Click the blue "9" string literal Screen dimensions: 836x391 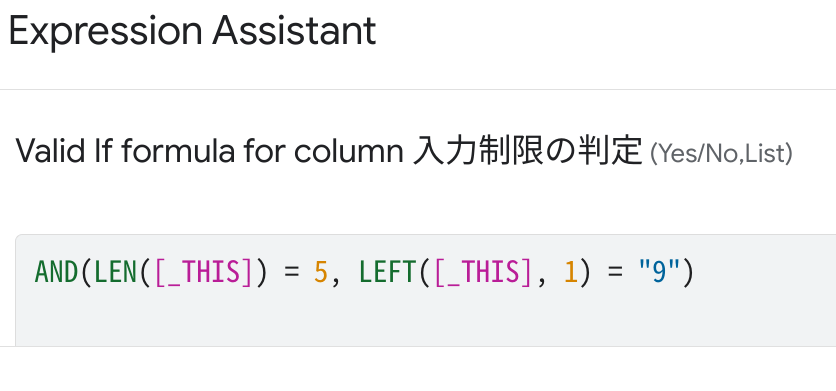660,271
